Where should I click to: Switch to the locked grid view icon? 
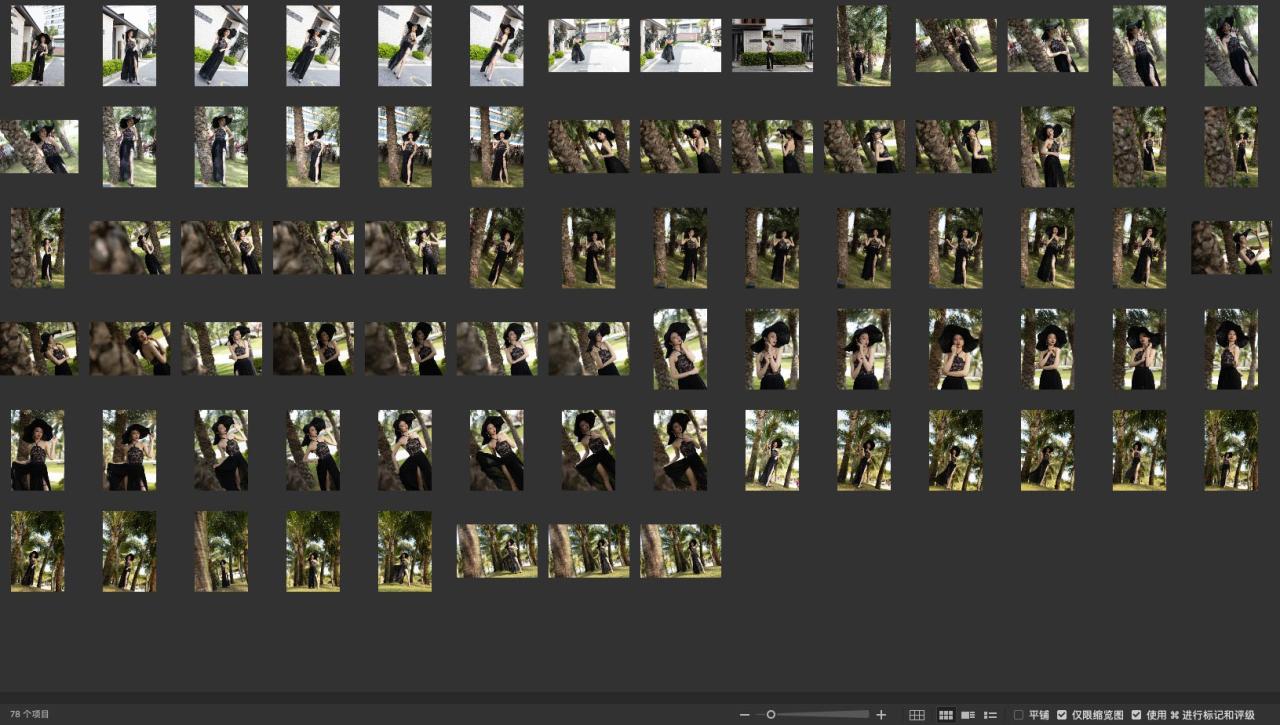(x=916, y=715)
